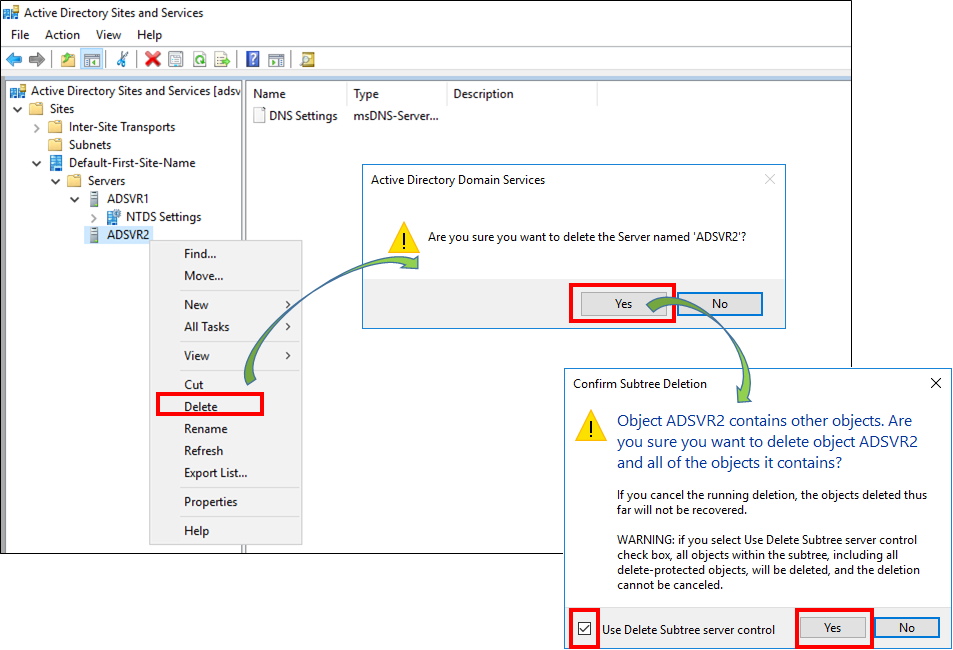Close the Confirm Subtree Deletion dialog
Screen dimensions: 953x650
(936, 383)
